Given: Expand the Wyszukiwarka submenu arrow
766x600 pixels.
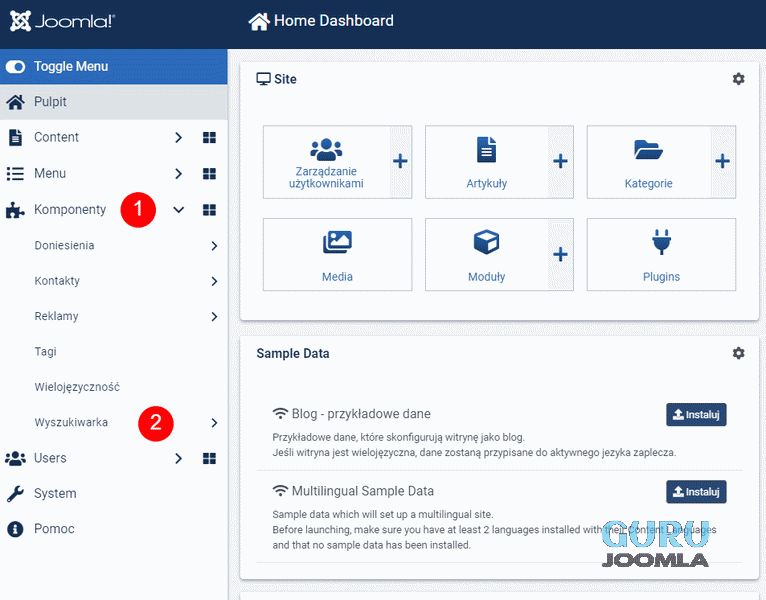Looking at the screenshot, I should pyautogui.click(x=214, y=423).
